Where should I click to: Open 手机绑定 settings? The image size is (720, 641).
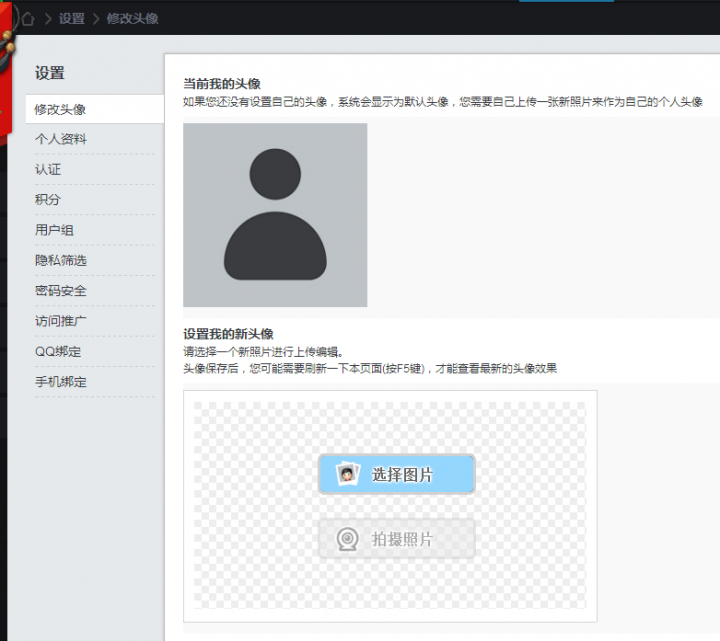pyautogui.click(x=60, y=382)
